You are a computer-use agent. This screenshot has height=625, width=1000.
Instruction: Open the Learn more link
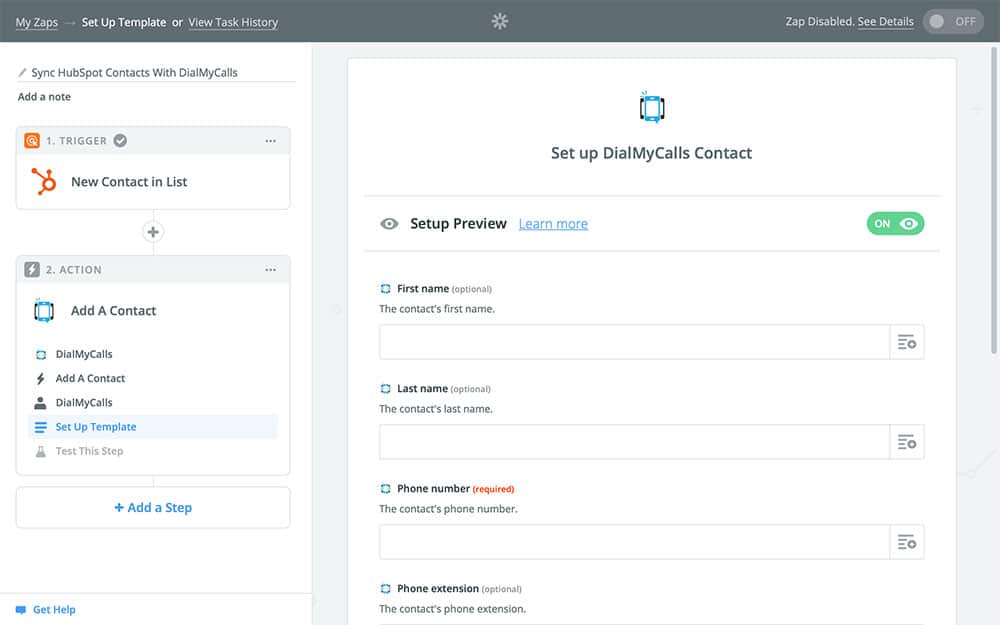tap(553, 224)
